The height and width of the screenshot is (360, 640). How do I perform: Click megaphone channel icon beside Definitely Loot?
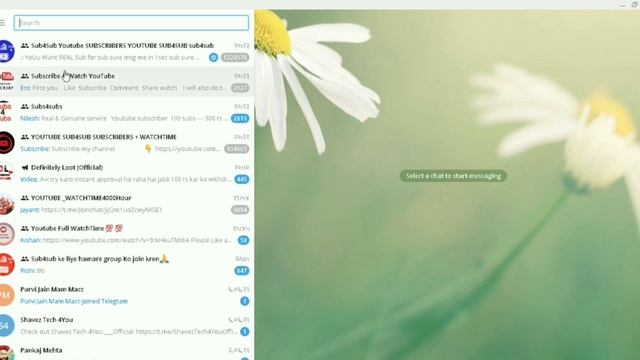click(24, 167)
